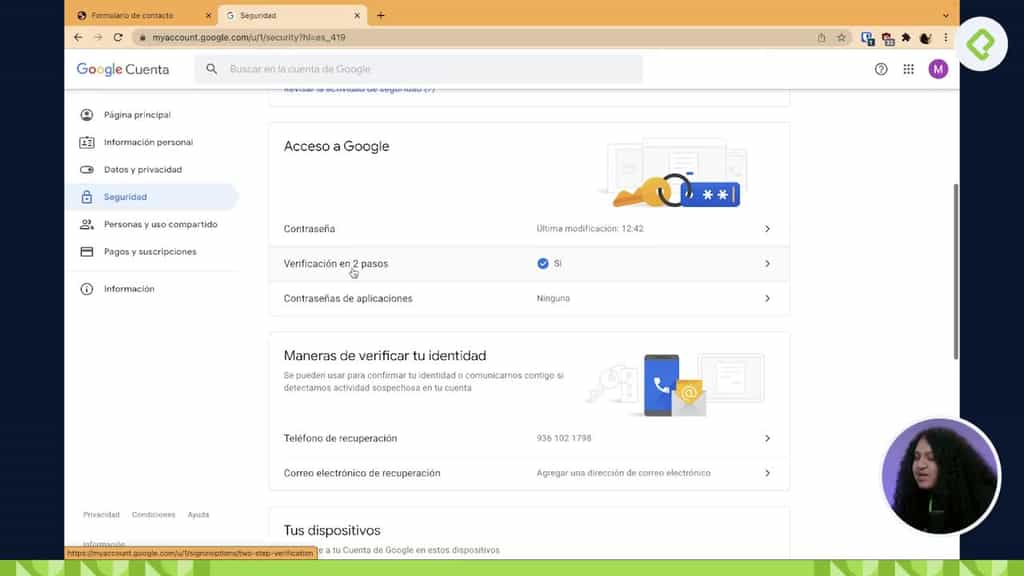The height and width of the screenshot is (576, 1024).
Task: Click the search magnifier in Google search bar
Action: point(211,69)
